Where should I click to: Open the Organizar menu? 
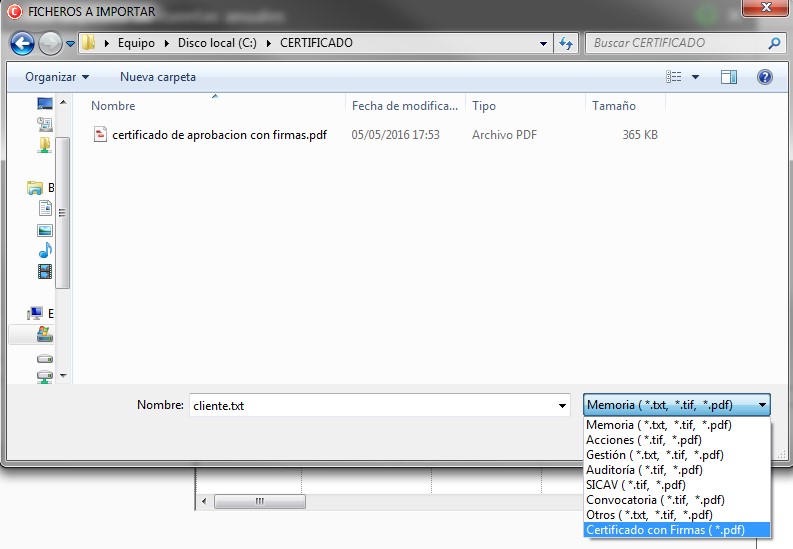coord(57,77)
